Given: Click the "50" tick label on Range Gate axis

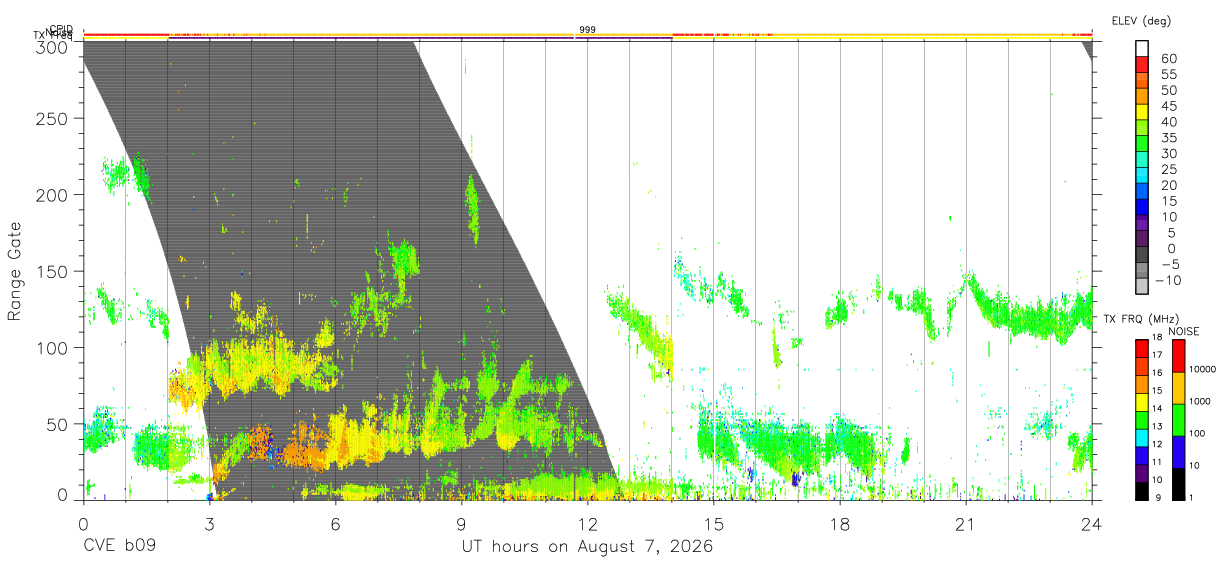Looking at the screenshot, I should [x=58, y=423].
